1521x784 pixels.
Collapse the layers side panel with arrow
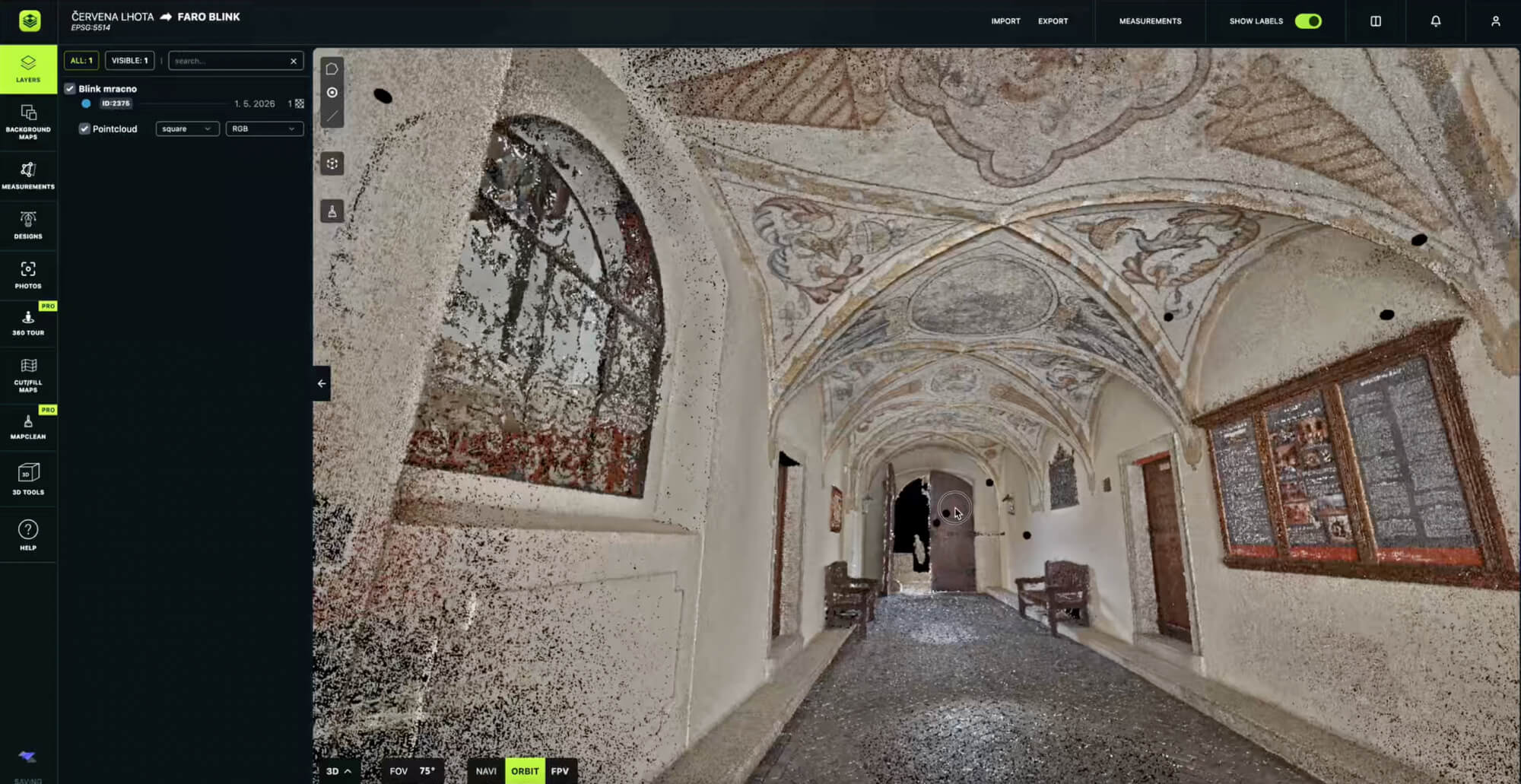(322, 383)
